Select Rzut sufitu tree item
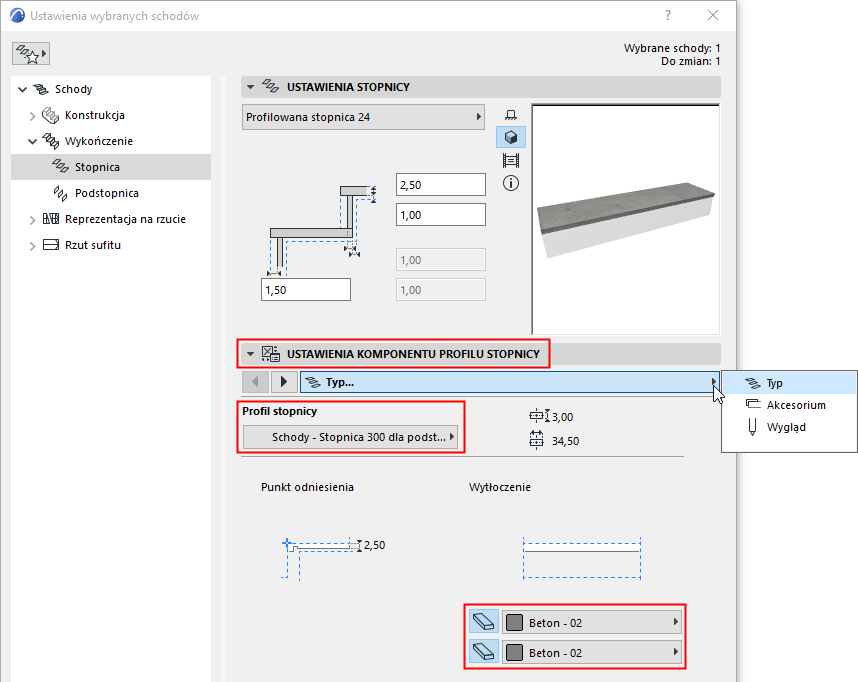This screenshot has width=858, height=682. coord(93,245)
